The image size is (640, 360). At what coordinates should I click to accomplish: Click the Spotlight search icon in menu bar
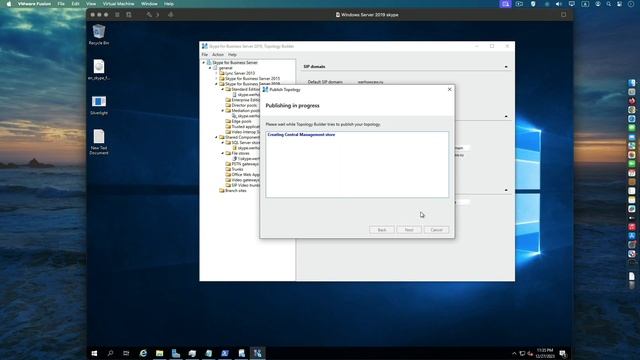(609, 4)
